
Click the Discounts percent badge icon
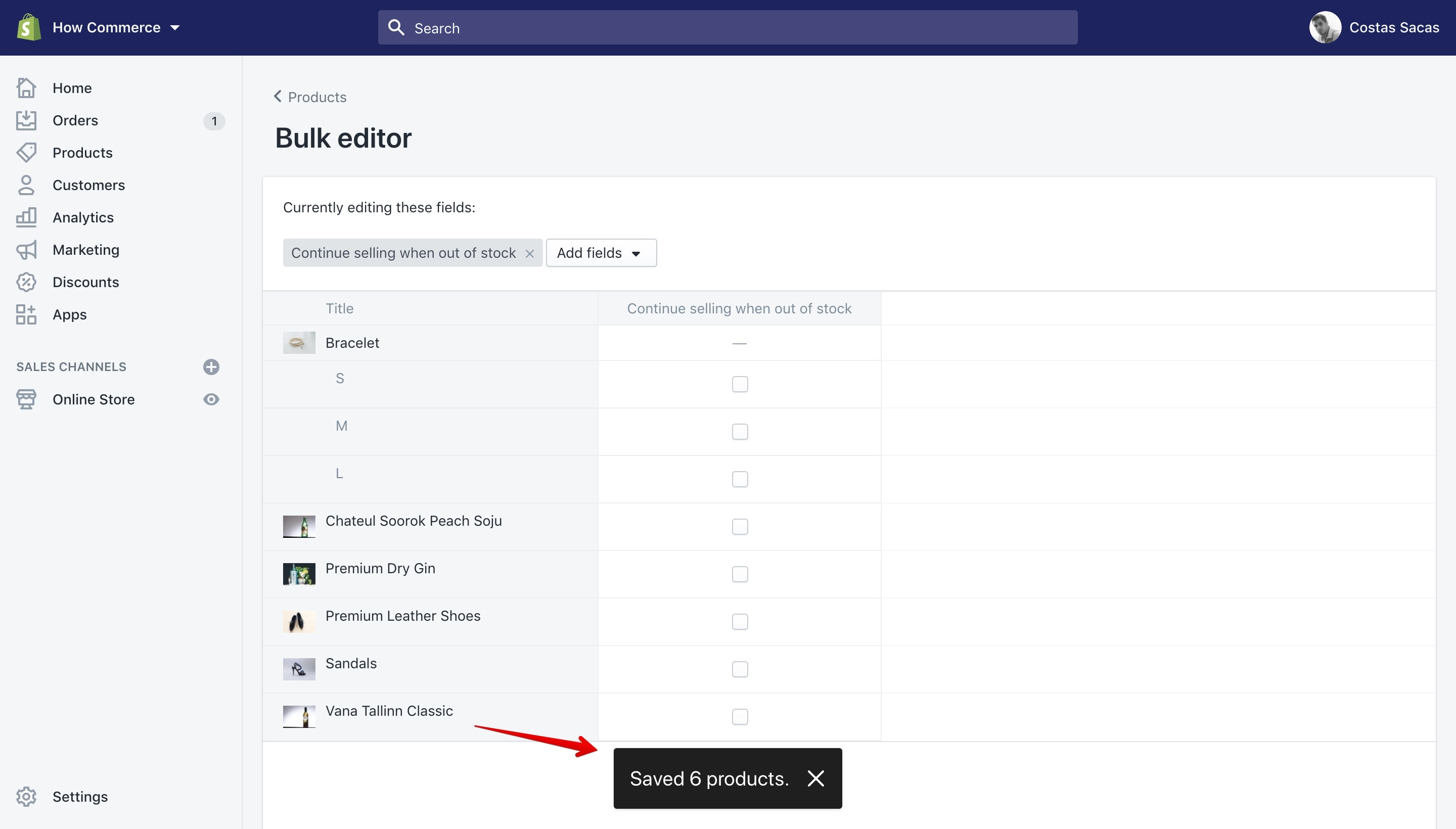[26, 283]
